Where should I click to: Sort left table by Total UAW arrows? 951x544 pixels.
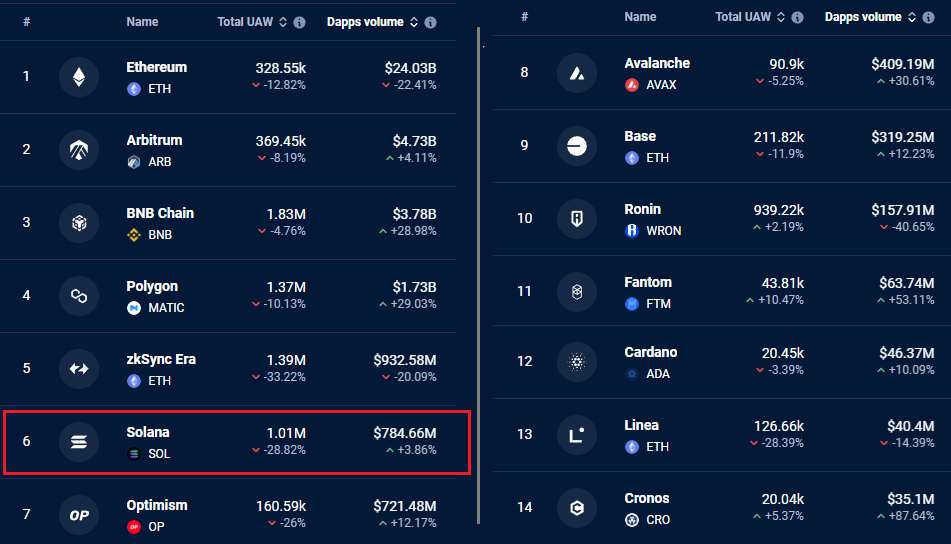click(283, 22)
